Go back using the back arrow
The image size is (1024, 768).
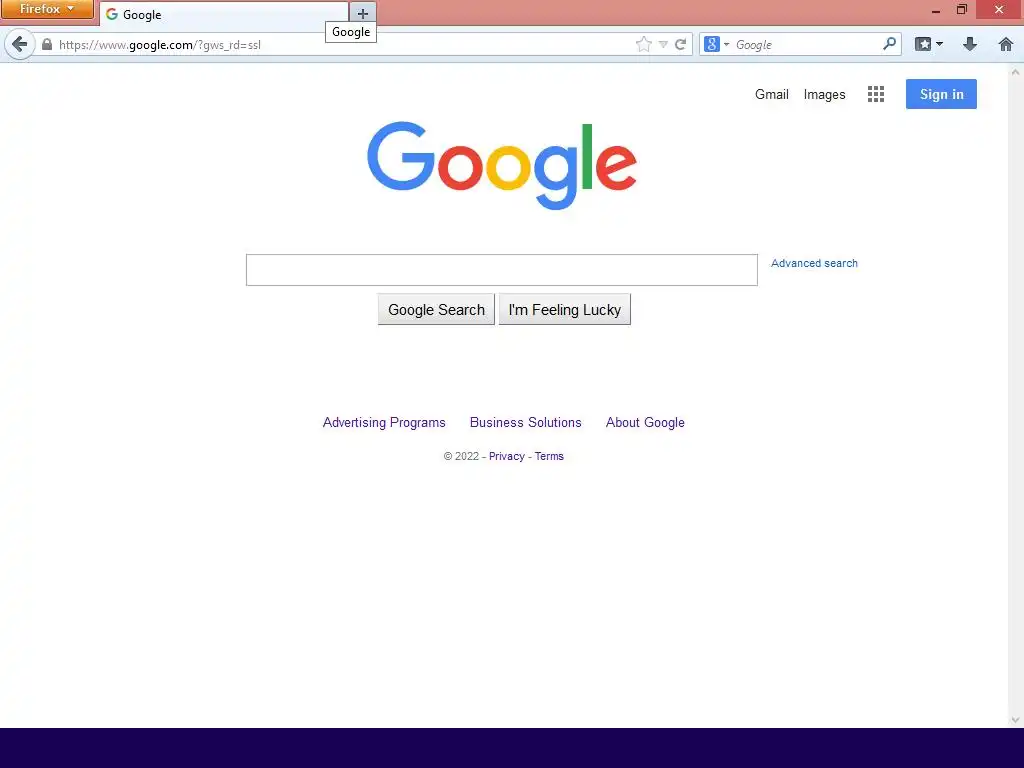click(x=20, y=44)
